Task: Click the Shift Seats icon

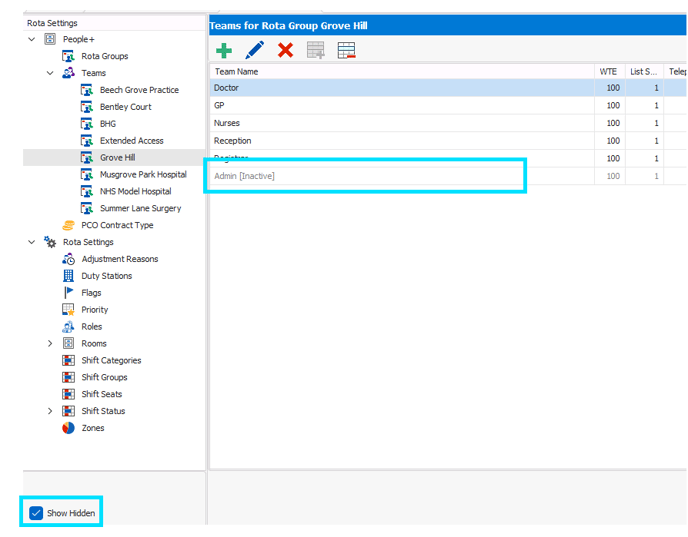Action: coord(68,394)
